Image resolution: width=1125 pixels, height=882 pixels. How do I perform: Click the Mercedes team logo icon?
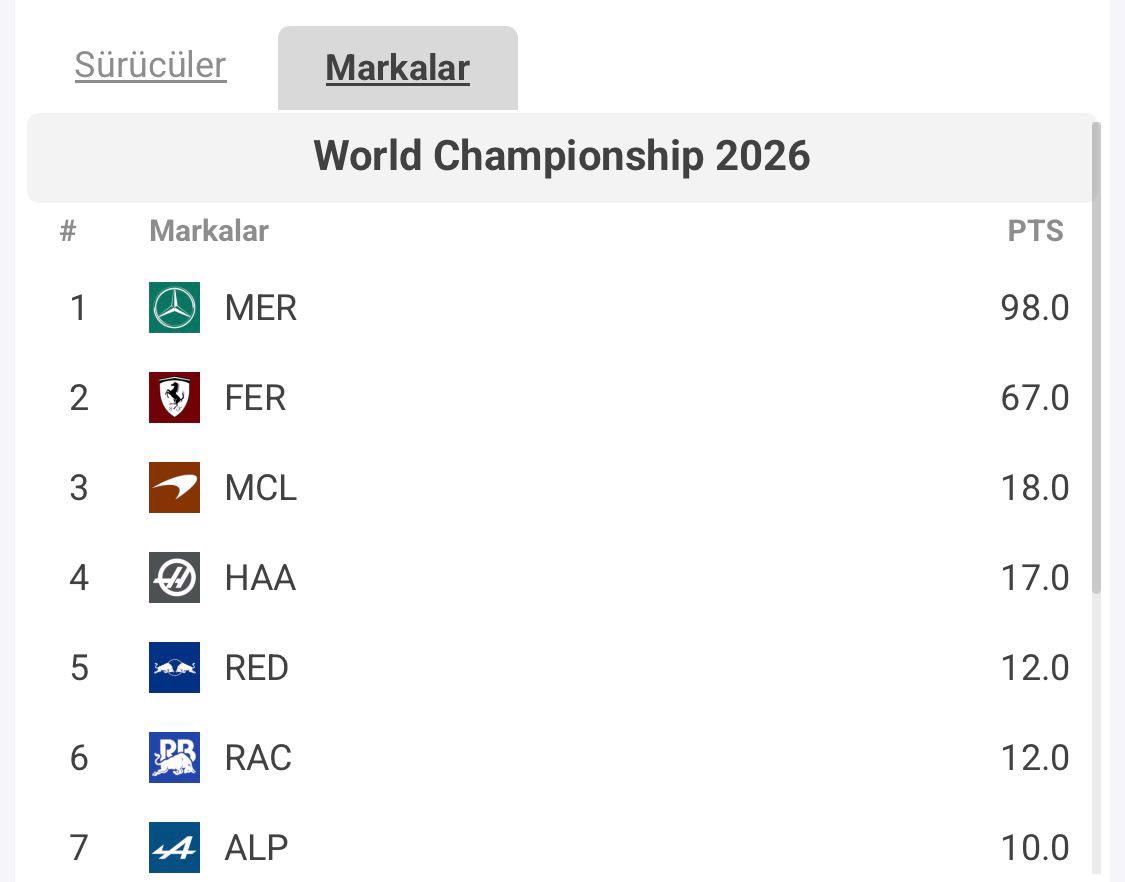tap(174, 307)
